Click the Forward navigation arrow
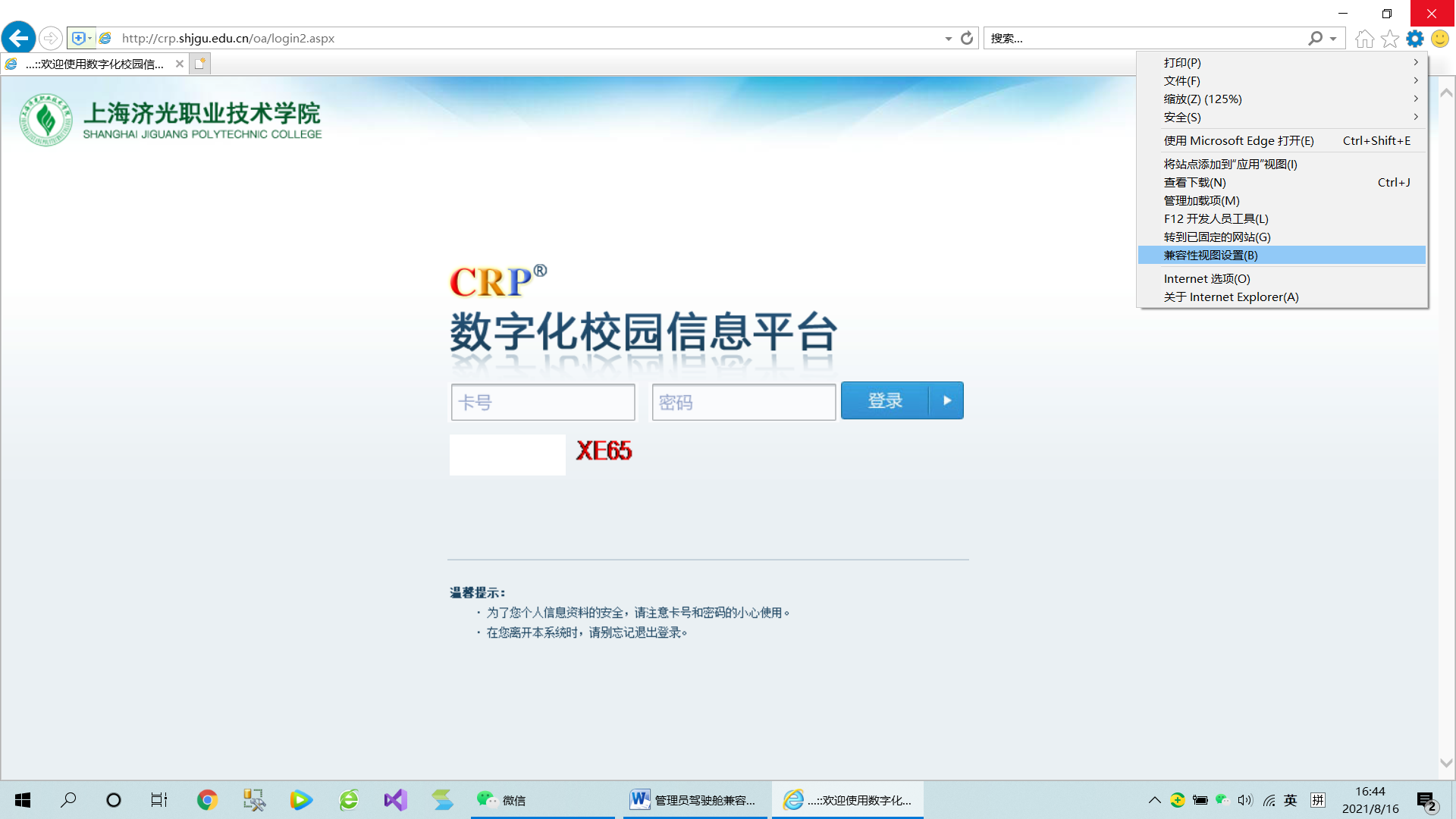 (x=50, y=38)
